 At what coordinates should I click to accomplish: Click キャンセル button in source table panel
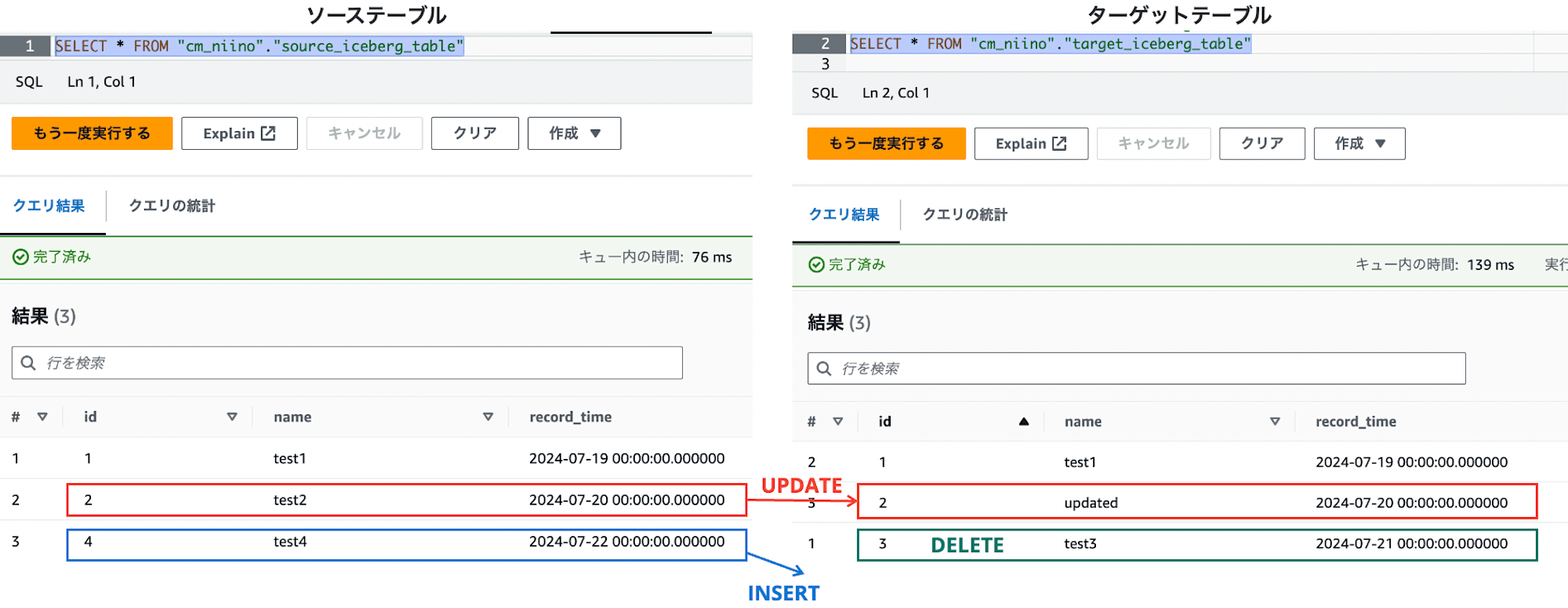point(364,133)
